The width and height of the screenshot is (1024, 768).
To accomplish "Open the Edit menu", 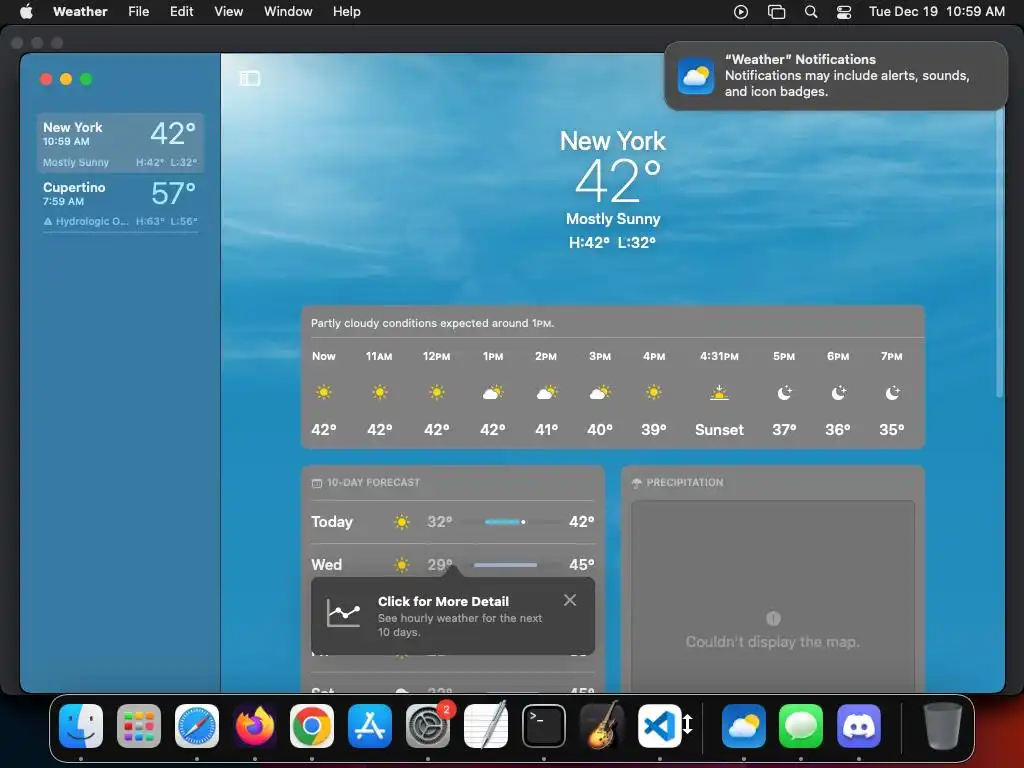I will [182, 11].
